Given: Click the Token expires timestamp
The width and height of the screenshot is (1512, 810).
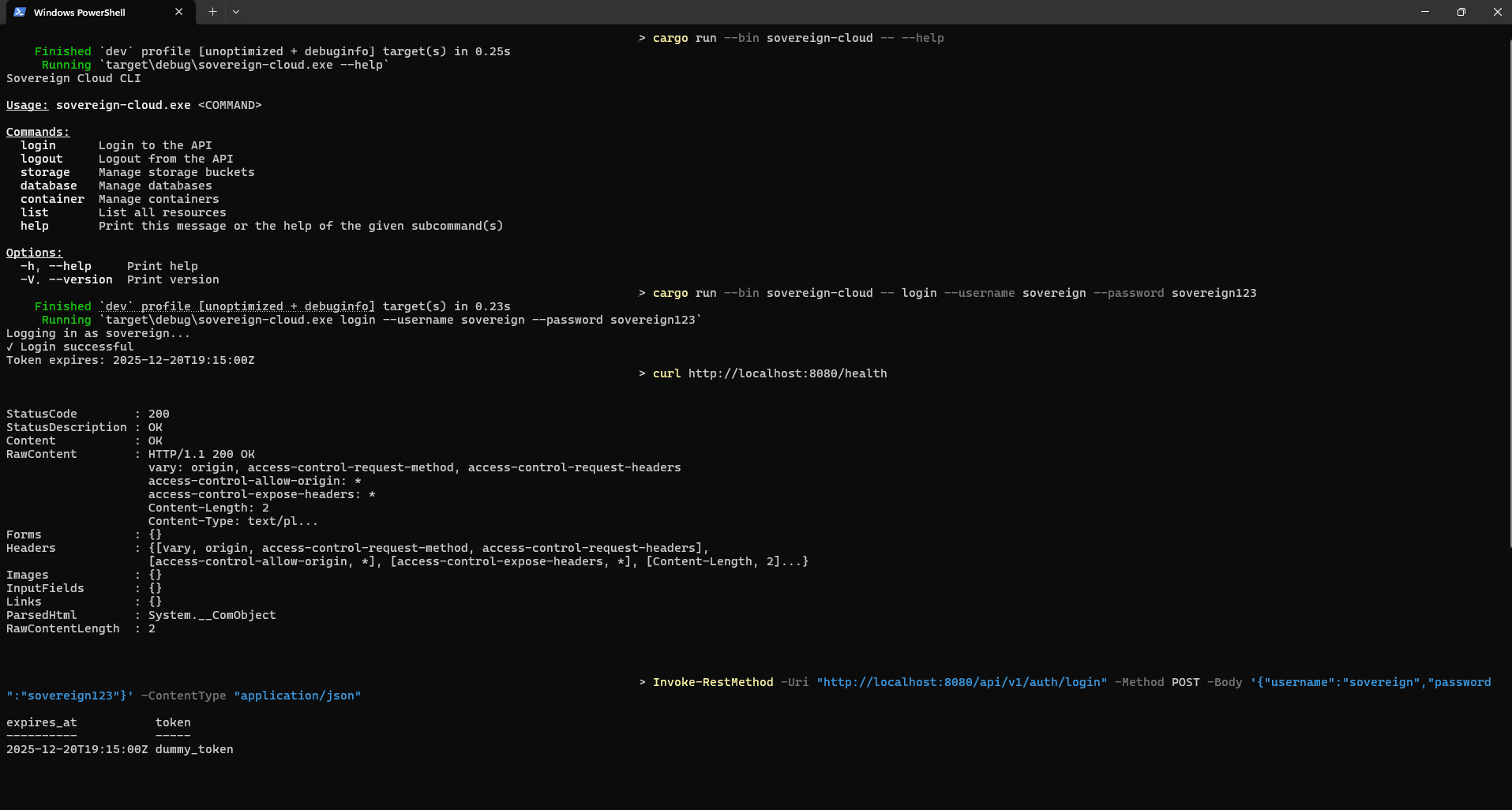Looking at the screenshot, I should (x=183, y=360).
